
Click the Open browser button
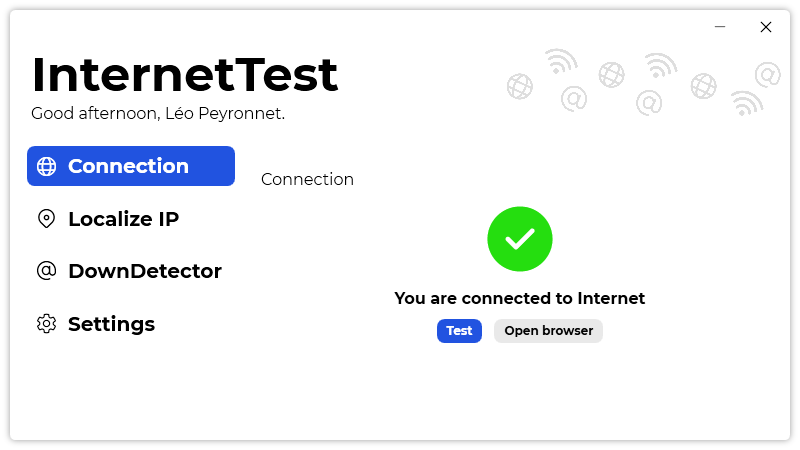(x=548, y=331)
